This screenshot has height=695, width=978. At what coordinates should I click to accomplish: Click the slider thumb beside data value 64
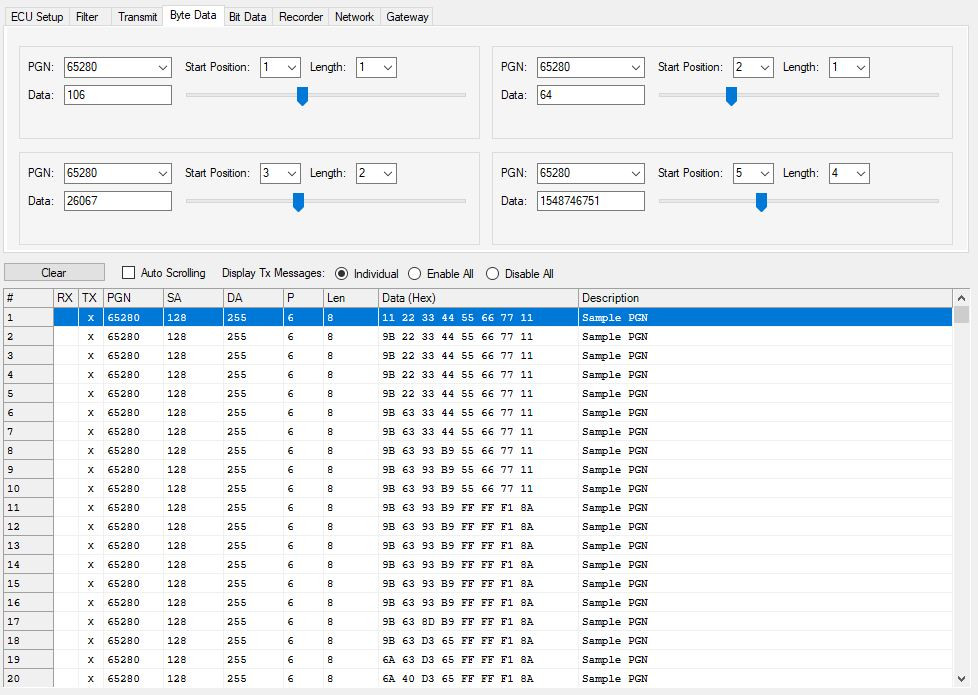(x=731, y=96)
